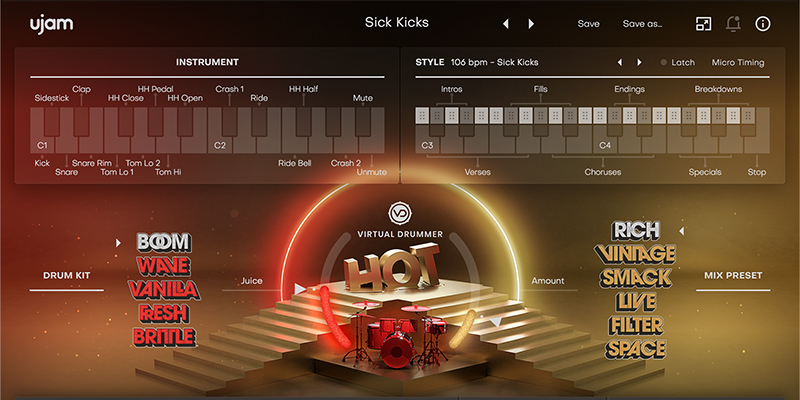Click the Tom Hi label

(168, 172)
